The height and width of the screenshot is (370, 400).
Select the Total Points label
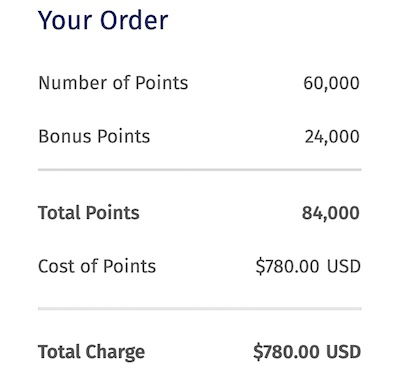click(x=89, y=213)
